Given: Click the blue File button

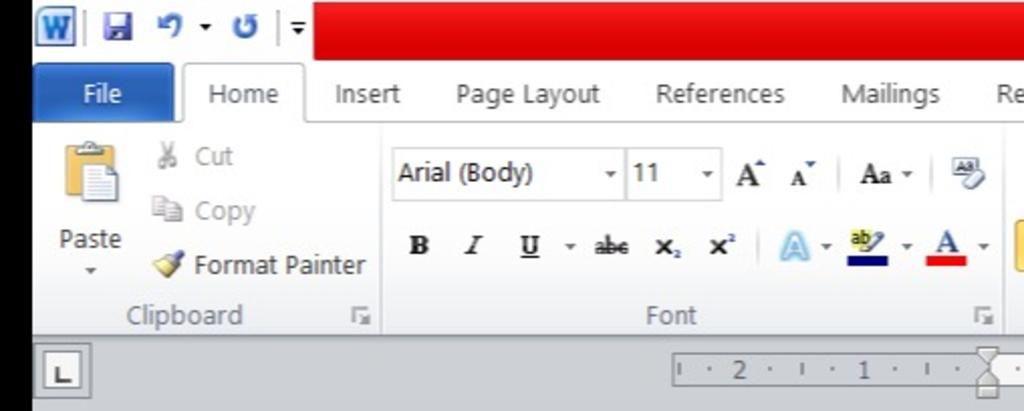Looking at the screenshot, I should click(x=103, y=93).
